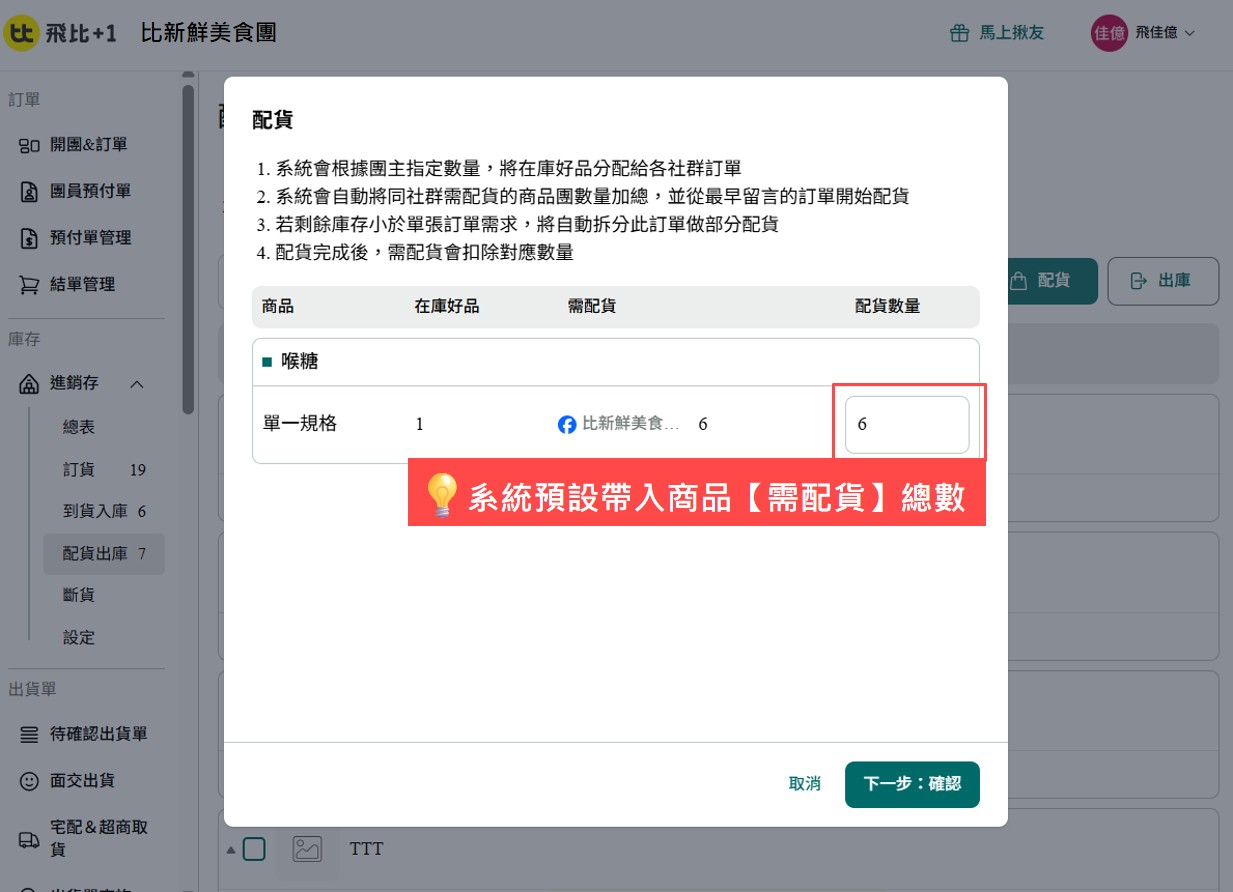
Task: Tick the checkbox beside TTT row
Action: 255,849
